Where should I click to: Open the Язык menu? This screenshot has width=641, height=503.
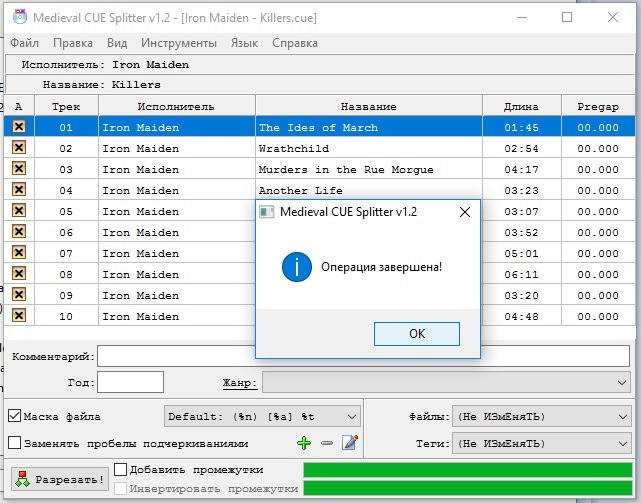244,43
